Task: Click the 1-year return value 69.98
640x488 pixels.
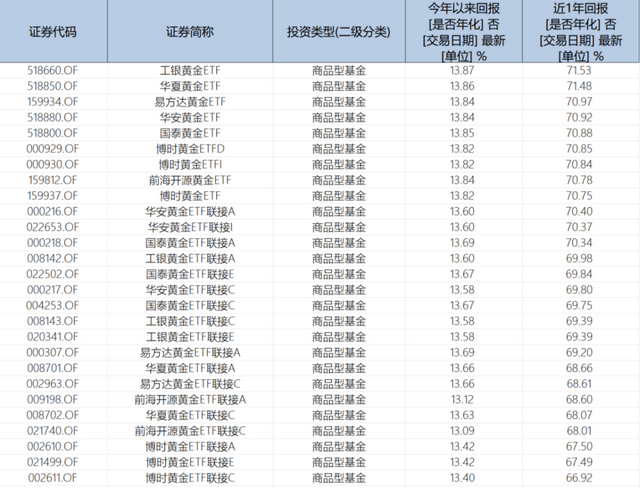Action: coord(579,258)
